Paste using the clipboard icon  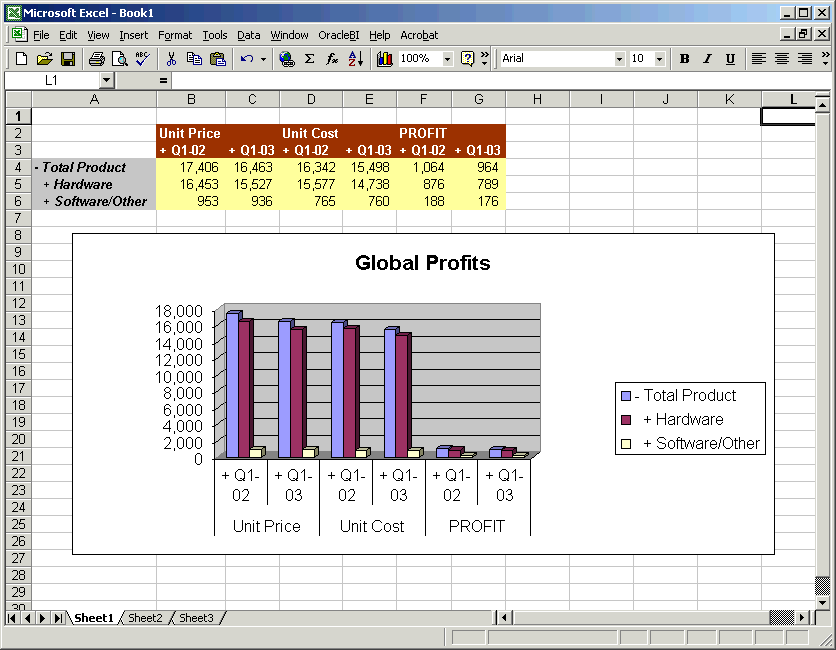(218, 59)
